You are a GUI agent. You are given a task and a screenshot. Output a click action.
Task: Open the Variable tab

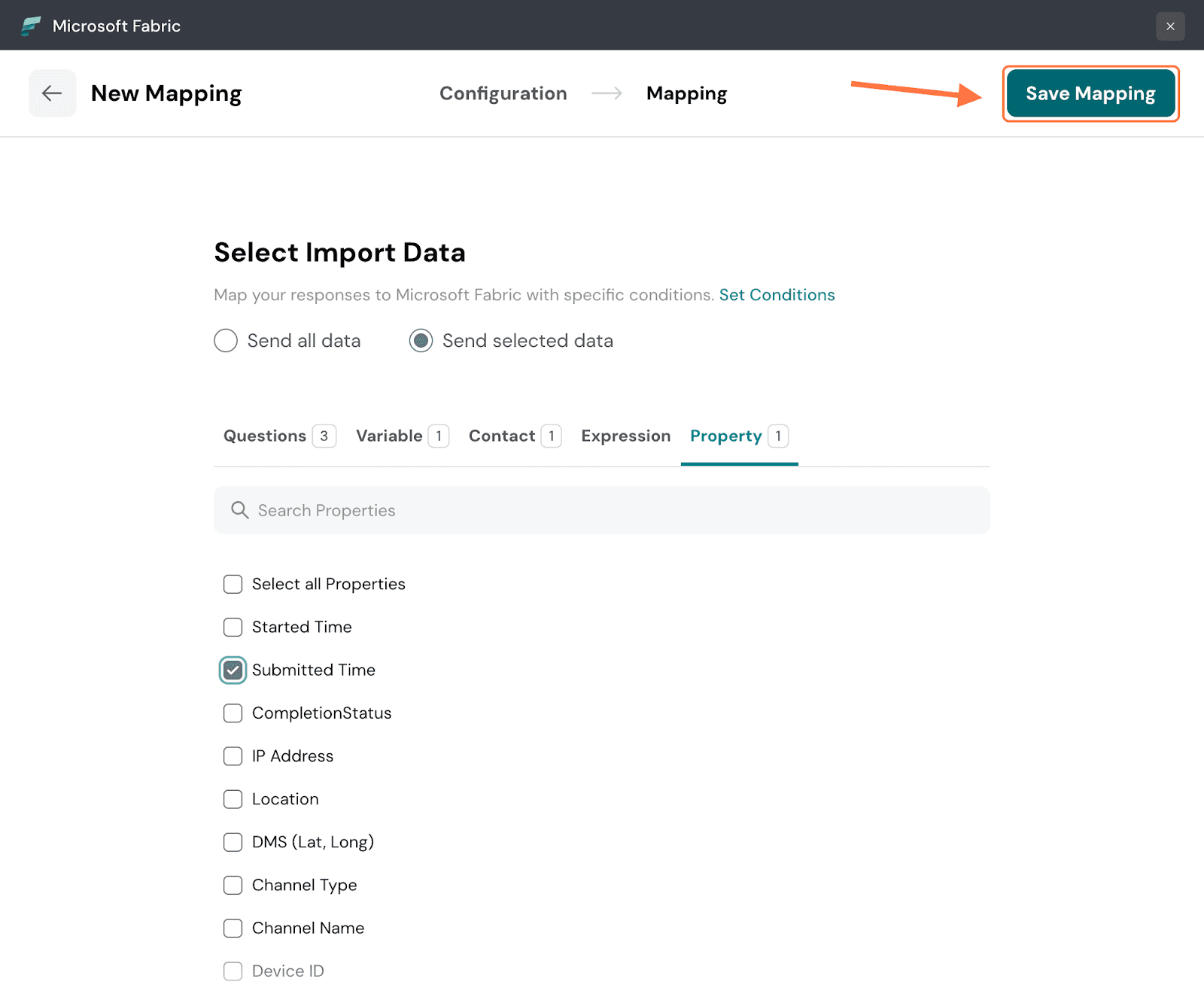point(389,436)
